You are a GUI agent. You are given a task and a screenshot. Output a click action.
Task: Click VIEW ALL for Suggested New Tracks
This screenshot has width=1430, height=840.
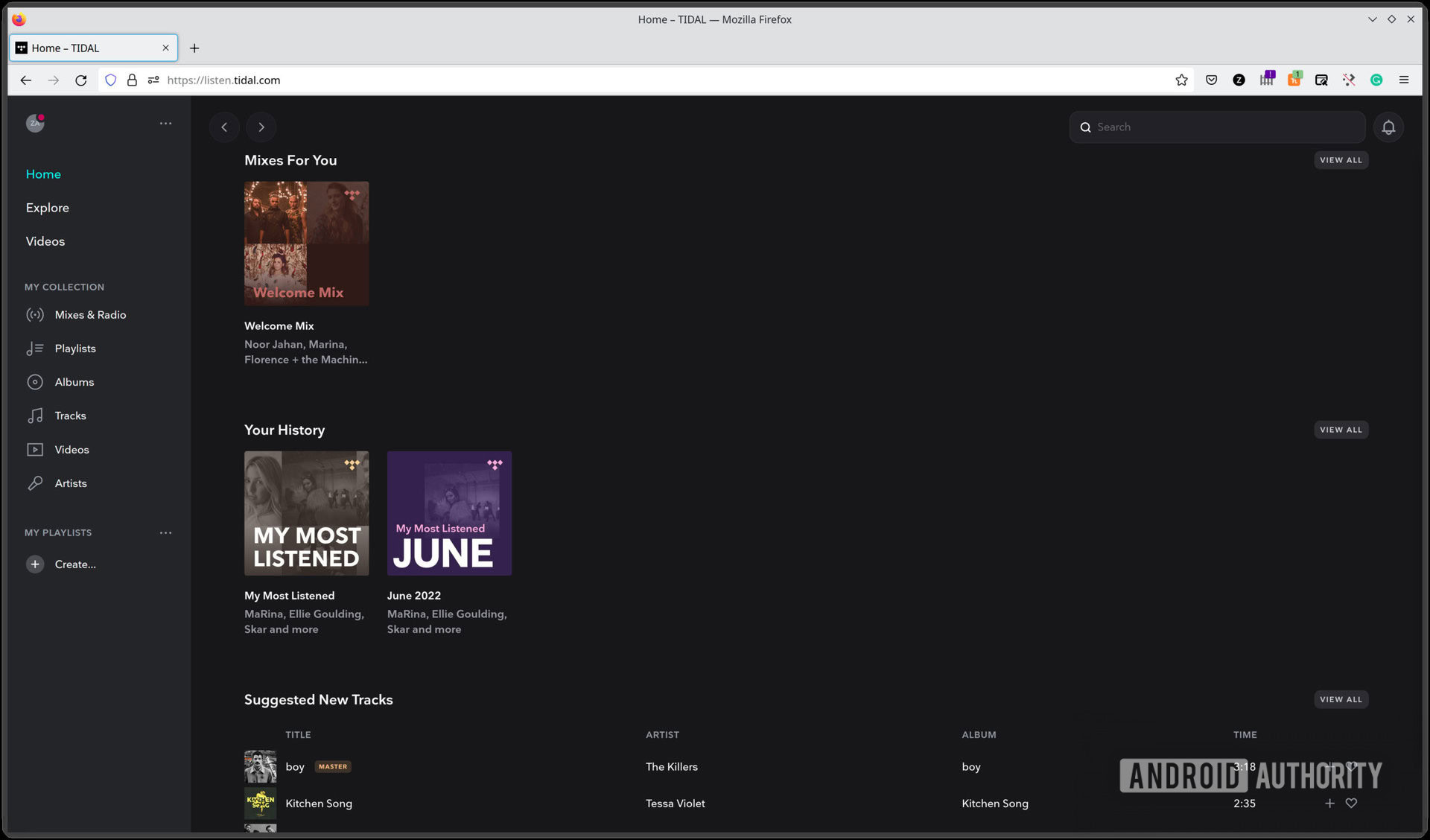(1341, 700)
